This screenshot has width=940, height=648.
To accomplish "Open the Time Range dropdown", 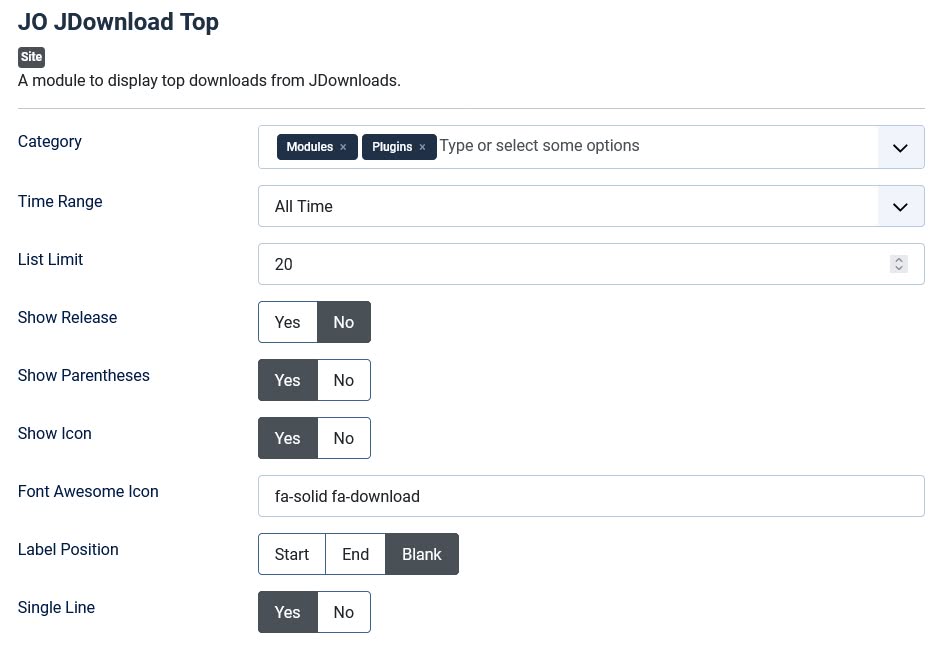I will [x=899, y=206].
